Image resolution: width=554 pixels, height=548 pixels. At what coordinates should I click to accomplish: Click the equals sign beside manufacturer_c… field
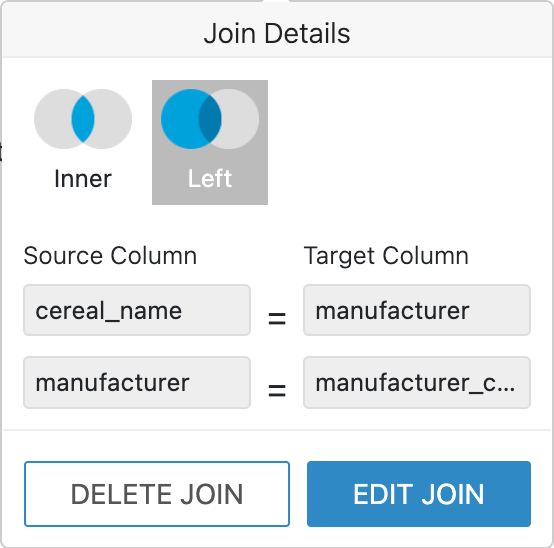click(x=277, y=391)
